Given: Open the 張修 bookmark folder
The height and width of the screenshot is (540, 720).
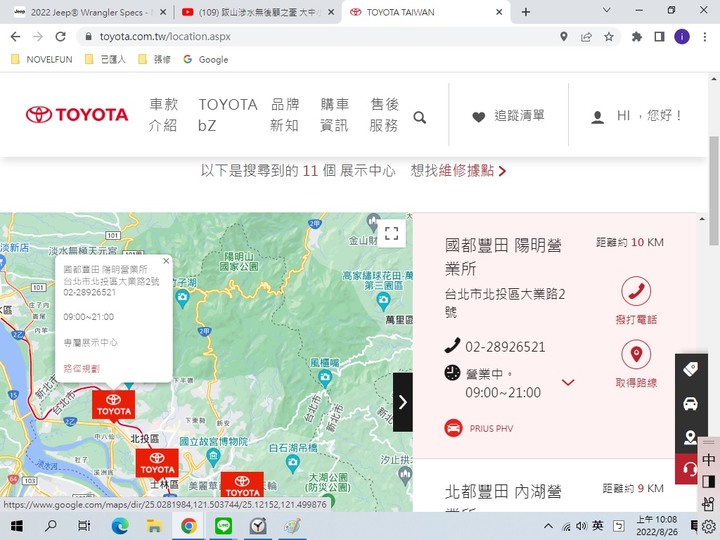Looking at the screenshot, I should 155,59.
